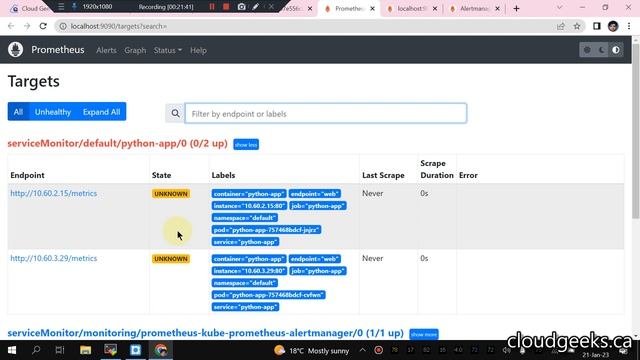Open weather widget Mostly sunny
The width and height of the screenshot is (640, 360).
pos(312,350)
